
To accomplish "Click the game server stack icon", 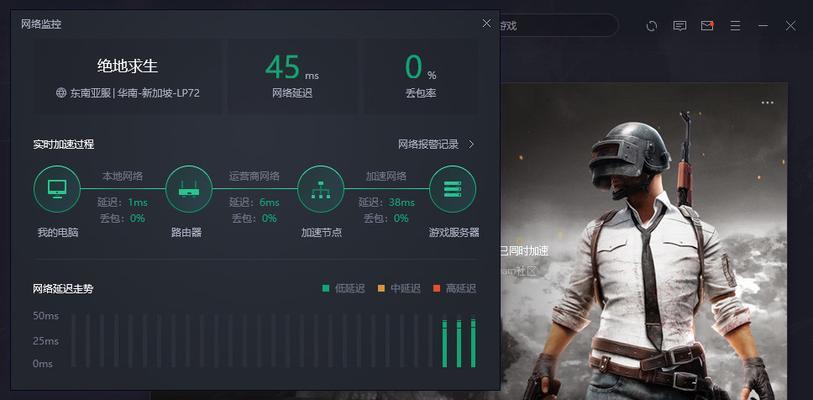I will point(453,189).
